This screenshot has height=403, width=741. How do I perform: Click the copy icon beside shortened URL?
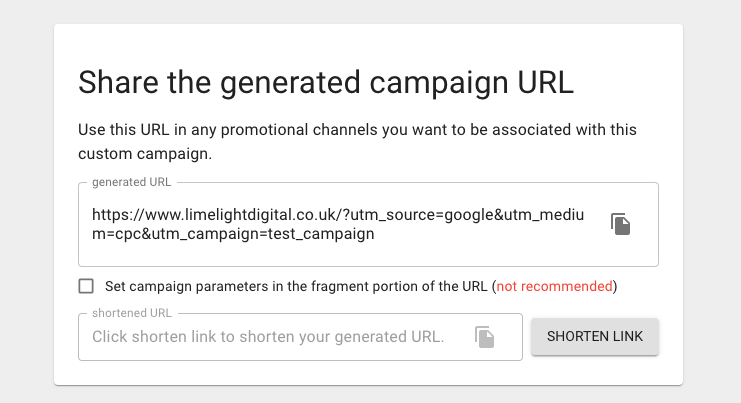pos(484,337)
